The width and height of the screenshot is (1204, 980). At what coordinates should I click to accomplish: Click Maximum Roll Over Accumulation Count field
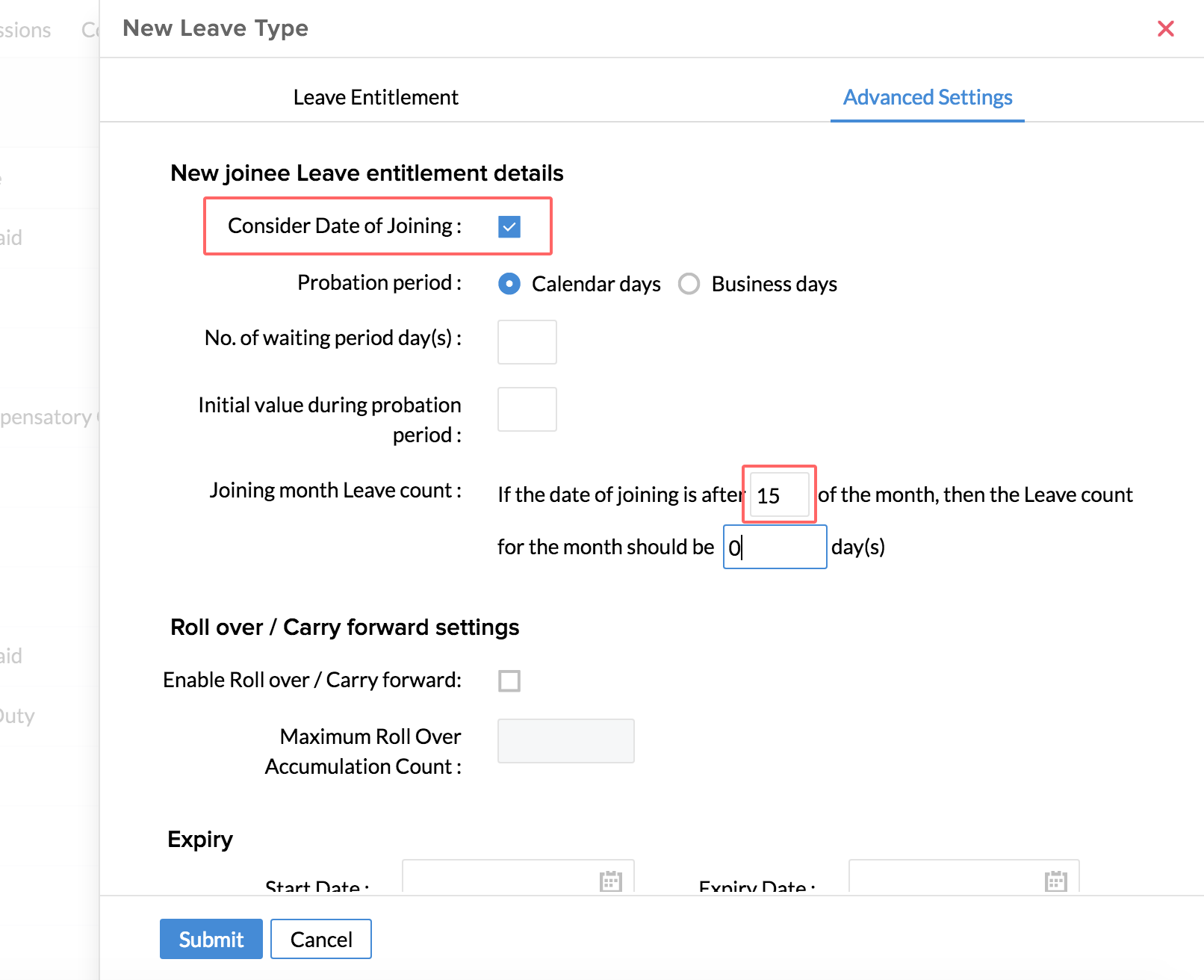point(566,741)
